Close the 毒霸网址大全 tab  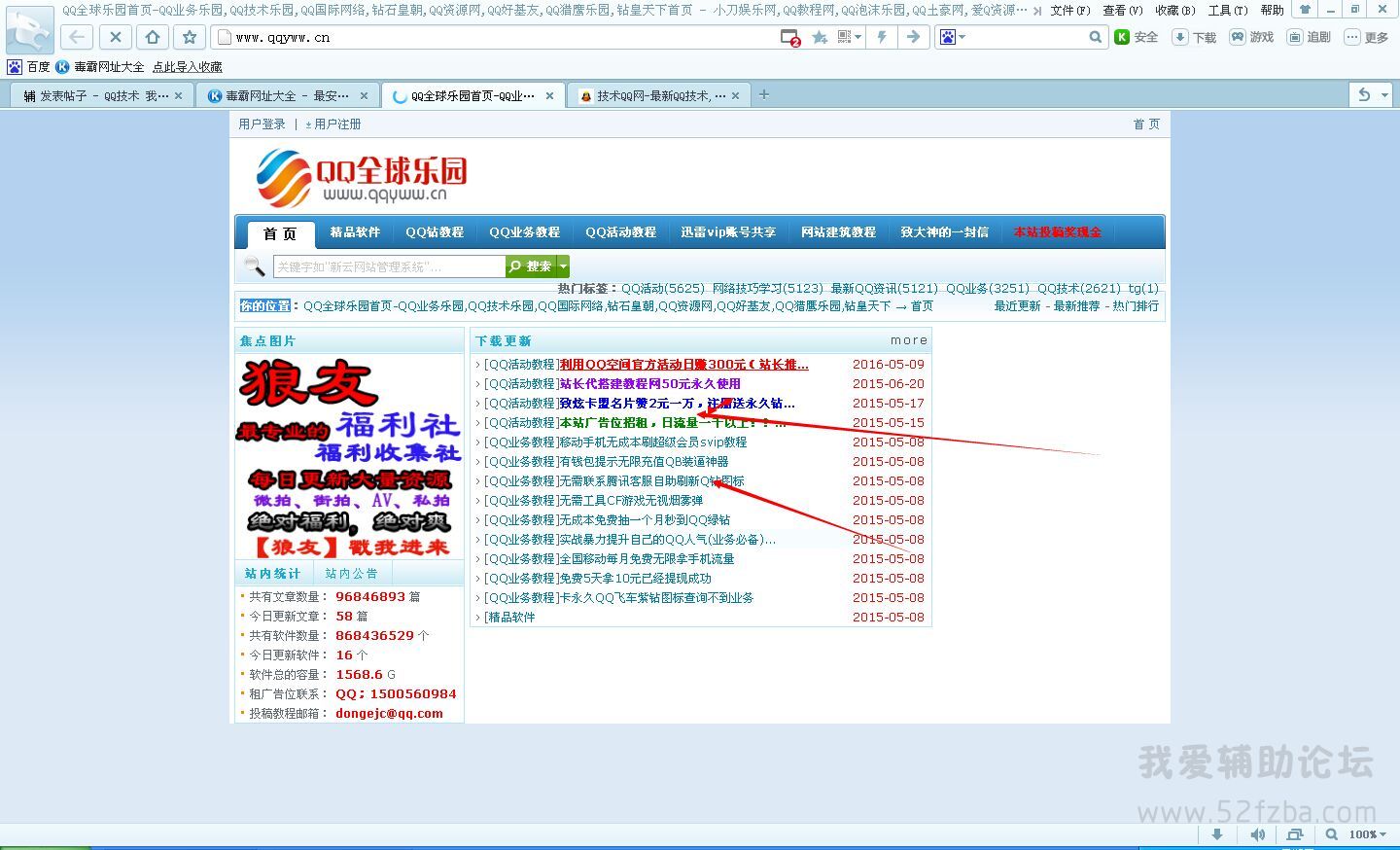click(364, 95)
